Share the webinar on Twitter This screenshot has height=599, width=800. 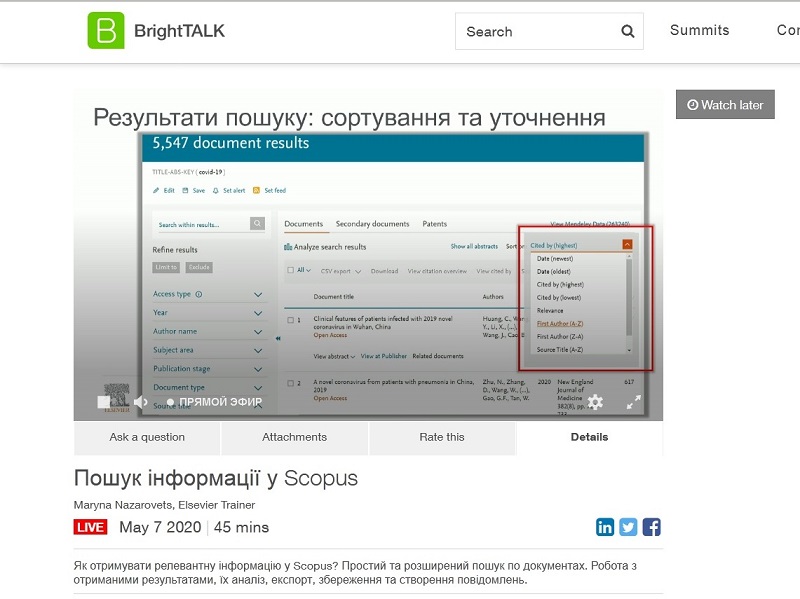(628, 527)
